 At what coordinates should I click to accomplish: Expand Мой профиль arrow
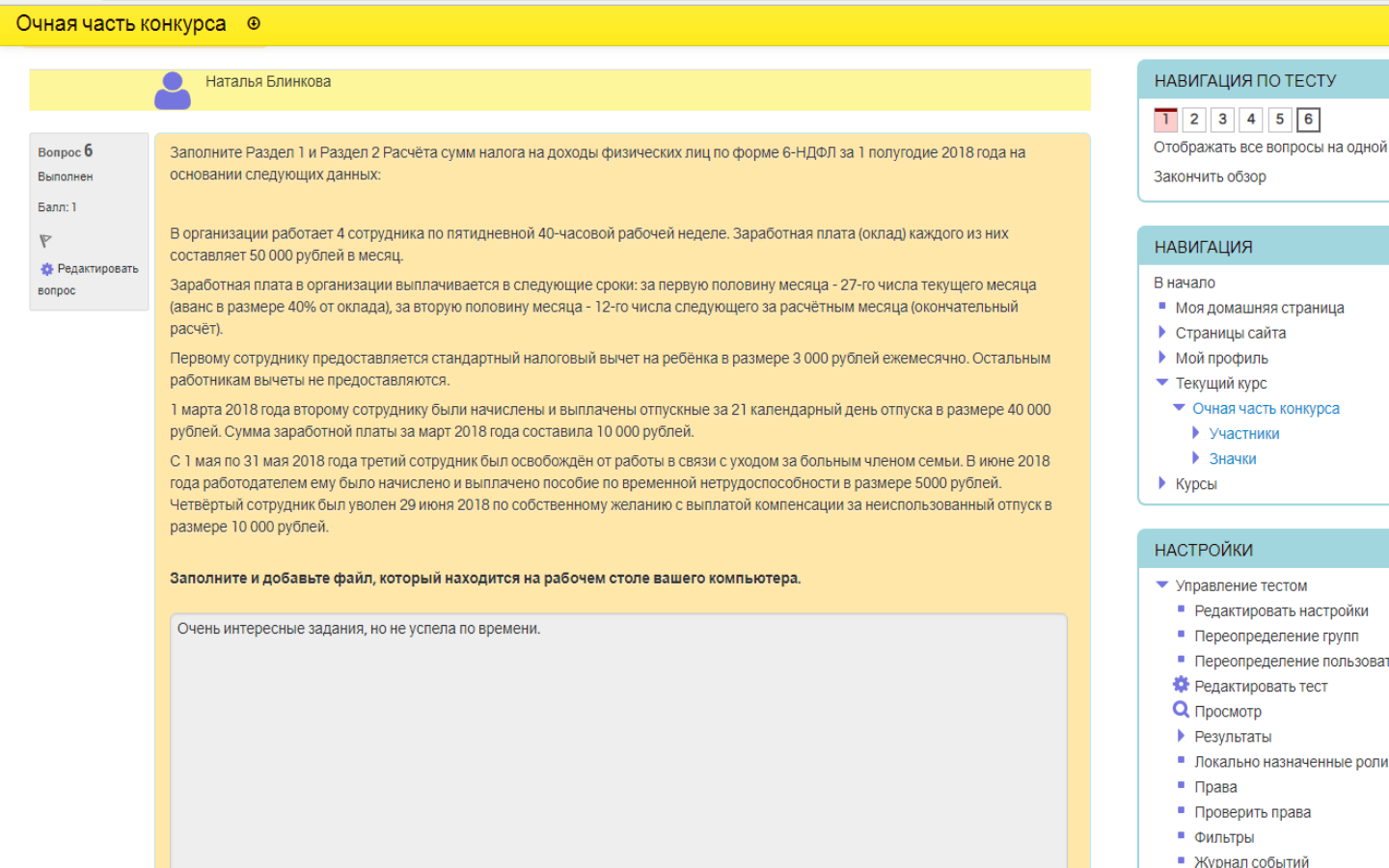[x=1162, y=357]
